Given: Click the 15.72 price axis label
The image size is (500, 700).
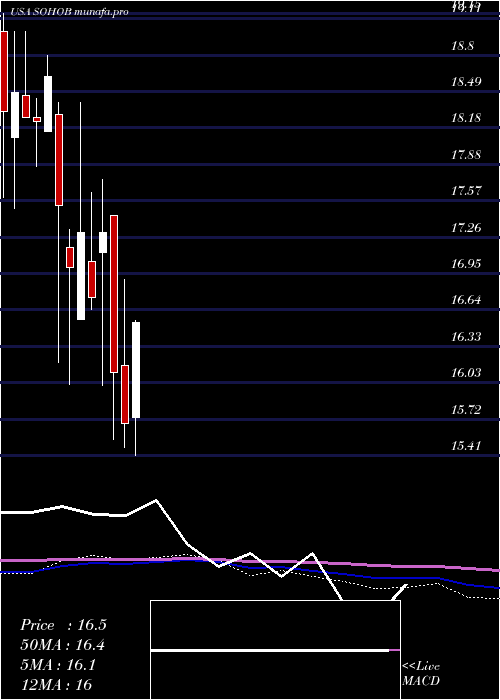Looking at the screenshot, I should 466,409.
